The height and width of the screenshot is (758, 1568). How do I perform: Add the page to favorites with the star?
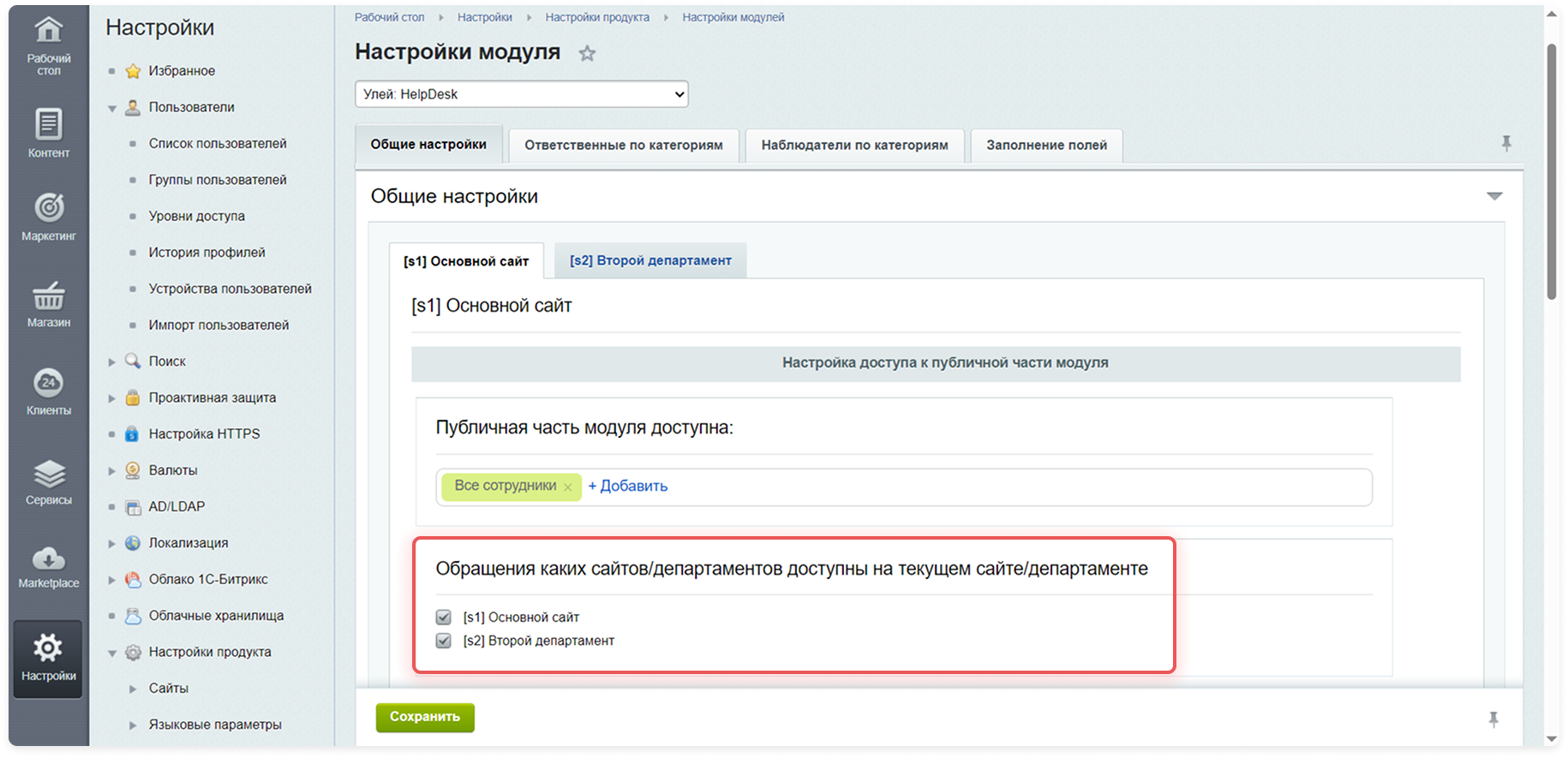587,54
